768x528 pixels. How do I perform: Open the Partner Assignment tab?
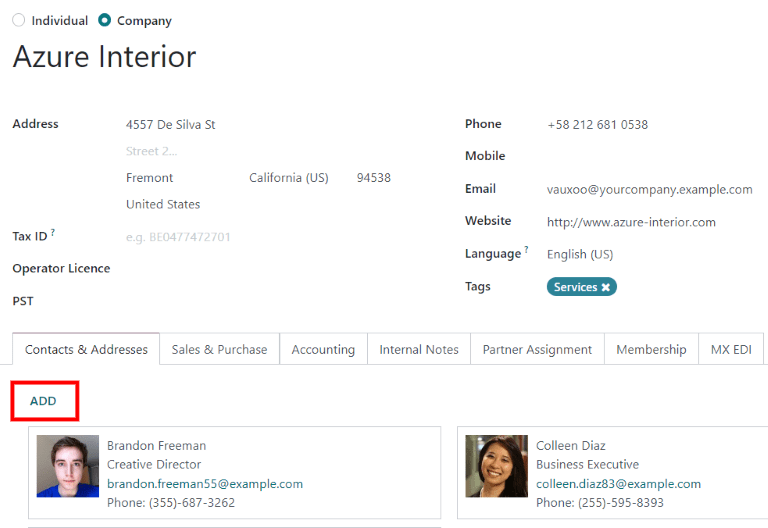coord(537,350)
